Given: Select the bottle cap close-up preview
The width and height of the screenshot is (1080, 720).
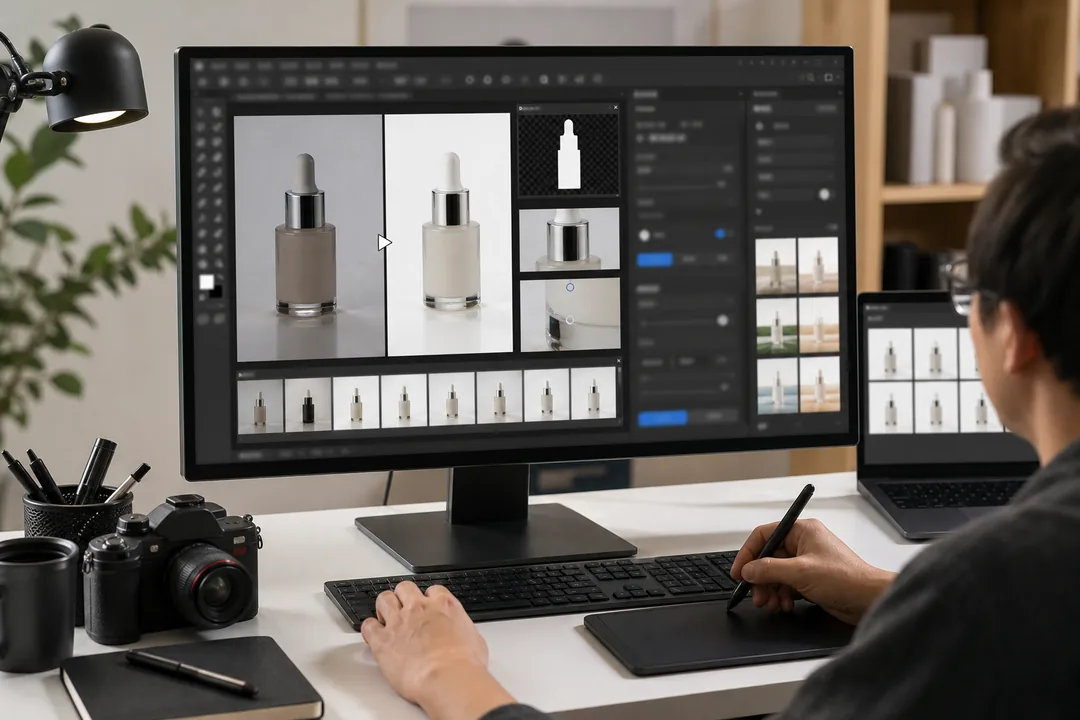Looking at the screenshot, I should click(569, 240).
